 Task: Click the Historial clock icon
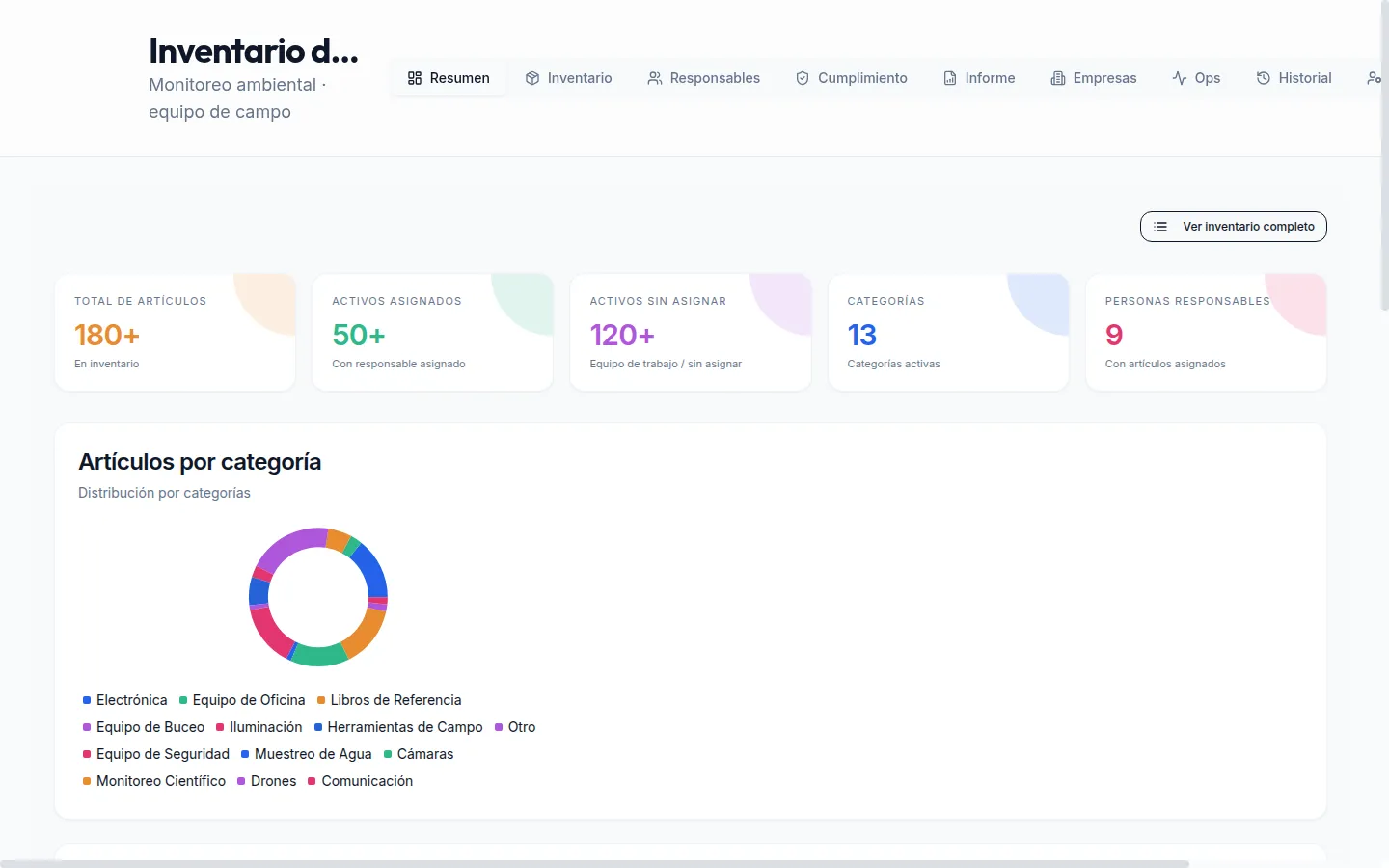click(x=1264, y=78)
